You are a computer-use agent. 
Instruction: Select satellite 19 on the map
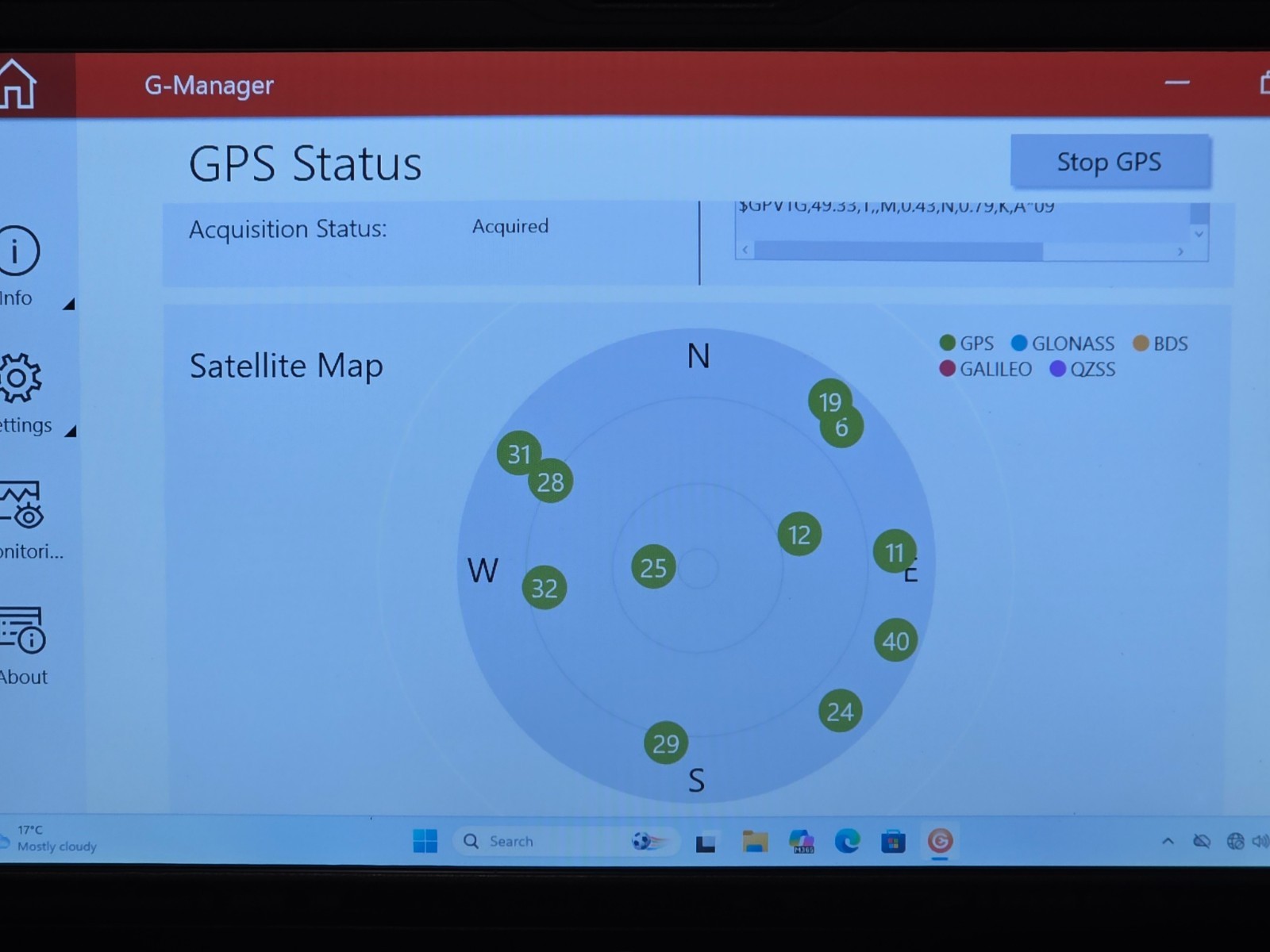pyautogui.click(x=829, y=401)
